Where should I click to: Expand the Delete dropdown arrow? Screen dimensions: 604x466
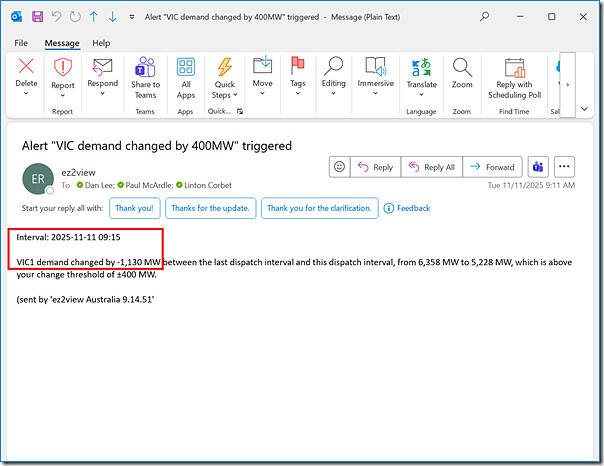point(26,93)
